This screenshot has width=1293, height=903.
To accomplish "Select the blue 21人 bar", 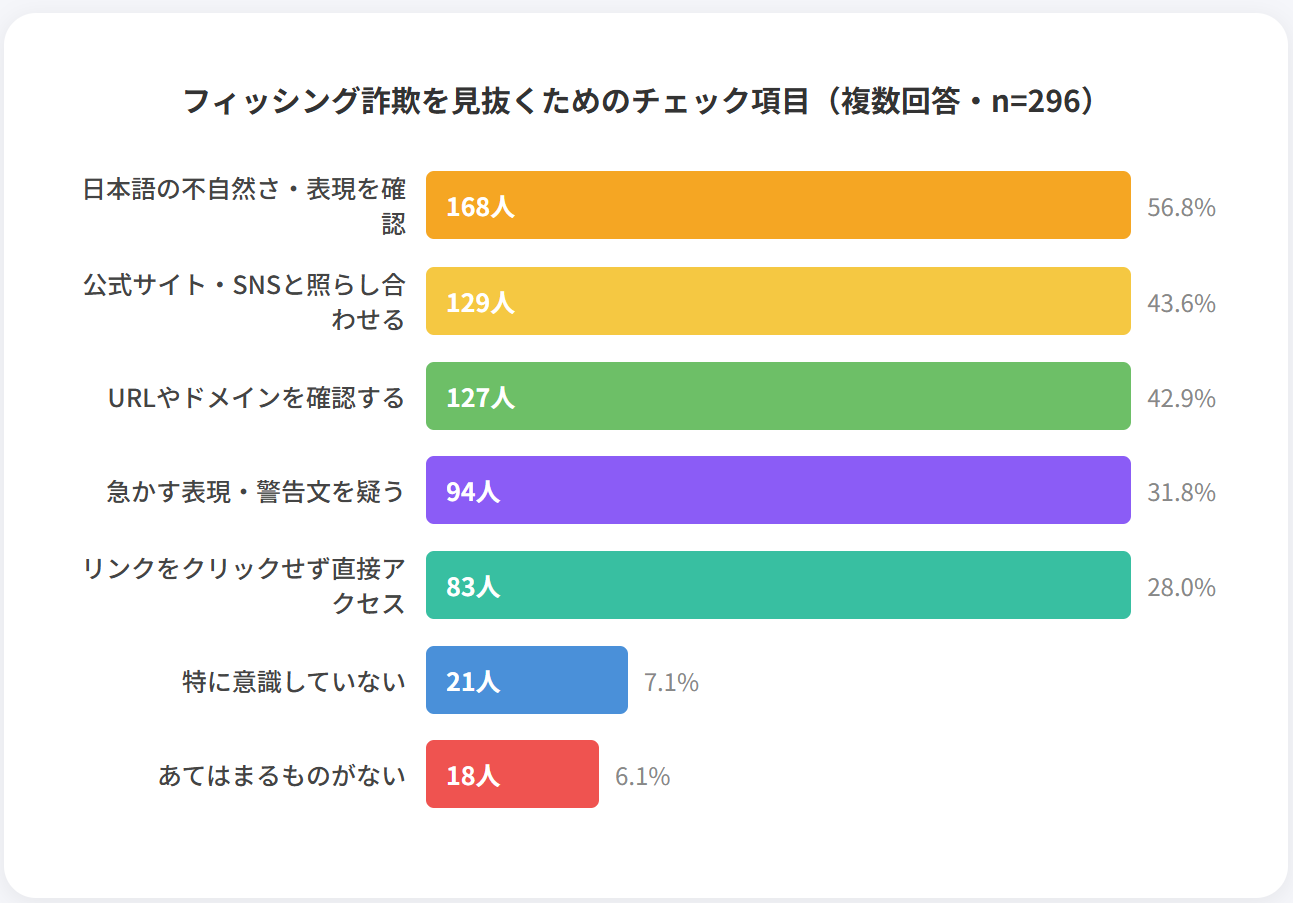I will click(x=527, y=680).
